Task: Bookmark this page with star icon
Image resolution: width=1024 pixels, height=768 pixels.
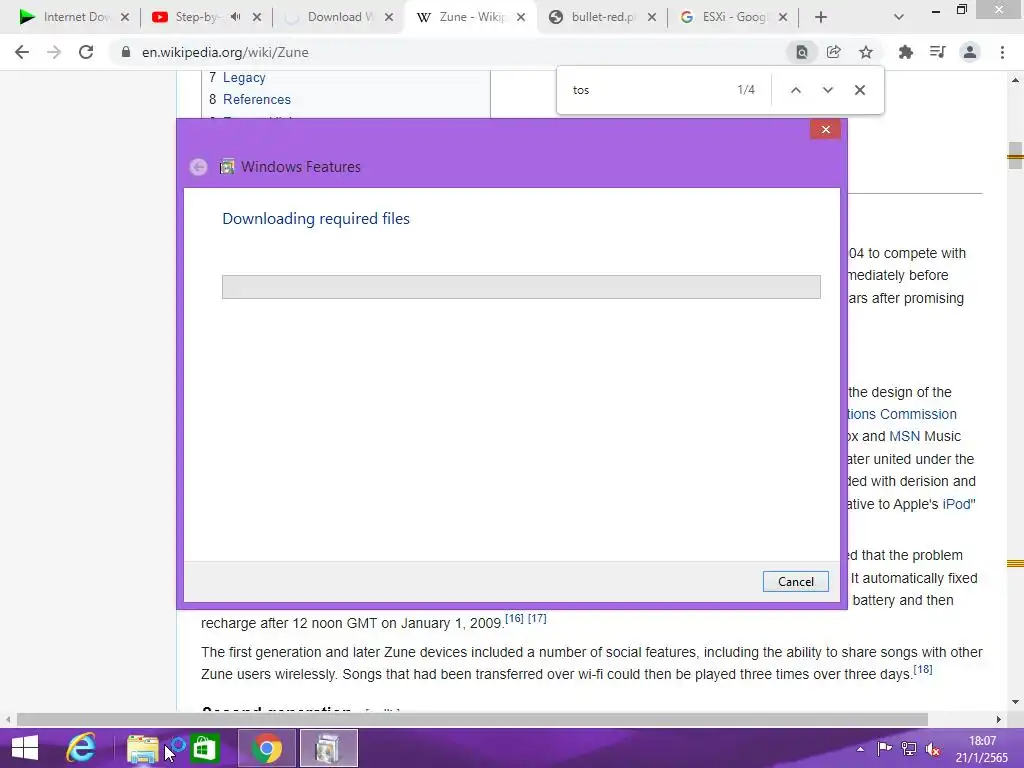Action: [x=866, y=52]
